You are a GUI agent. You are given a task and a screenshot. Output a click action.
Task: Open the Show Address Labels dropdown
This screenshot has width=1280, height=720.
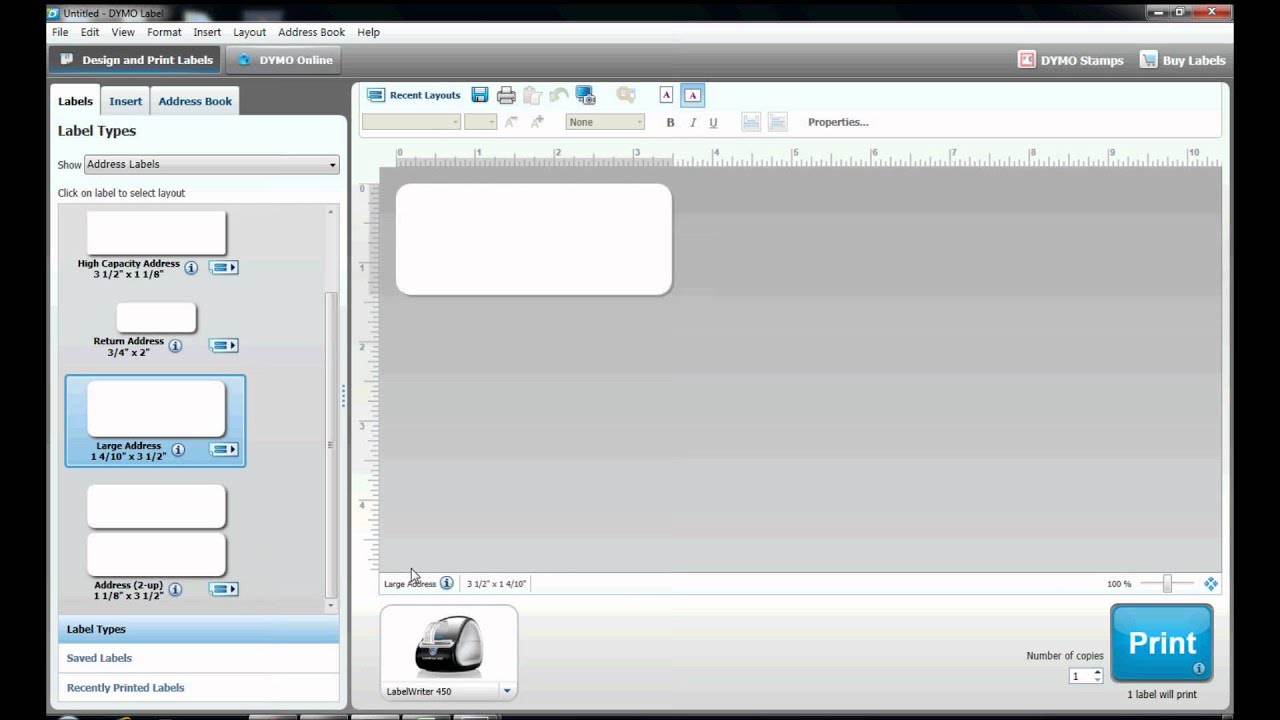tap(211, 164)
